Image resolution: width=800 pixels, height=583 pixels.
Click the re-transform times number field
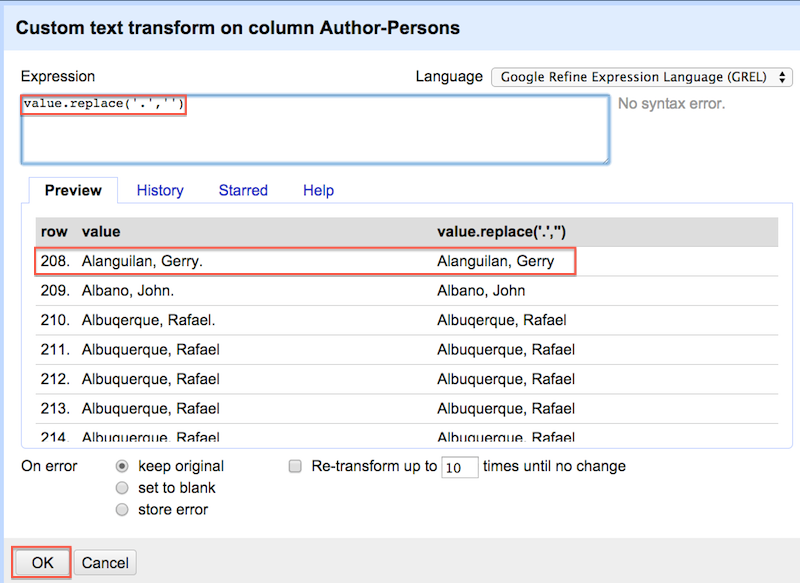pos(460,467)
